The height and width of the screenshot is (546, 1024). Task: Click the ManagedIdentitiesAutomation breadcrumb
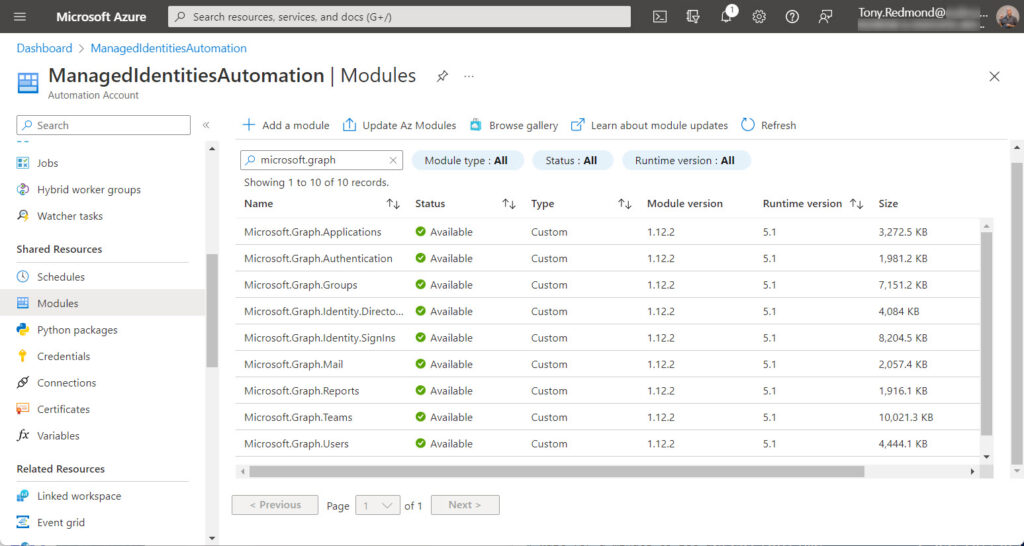click(168, 48)
